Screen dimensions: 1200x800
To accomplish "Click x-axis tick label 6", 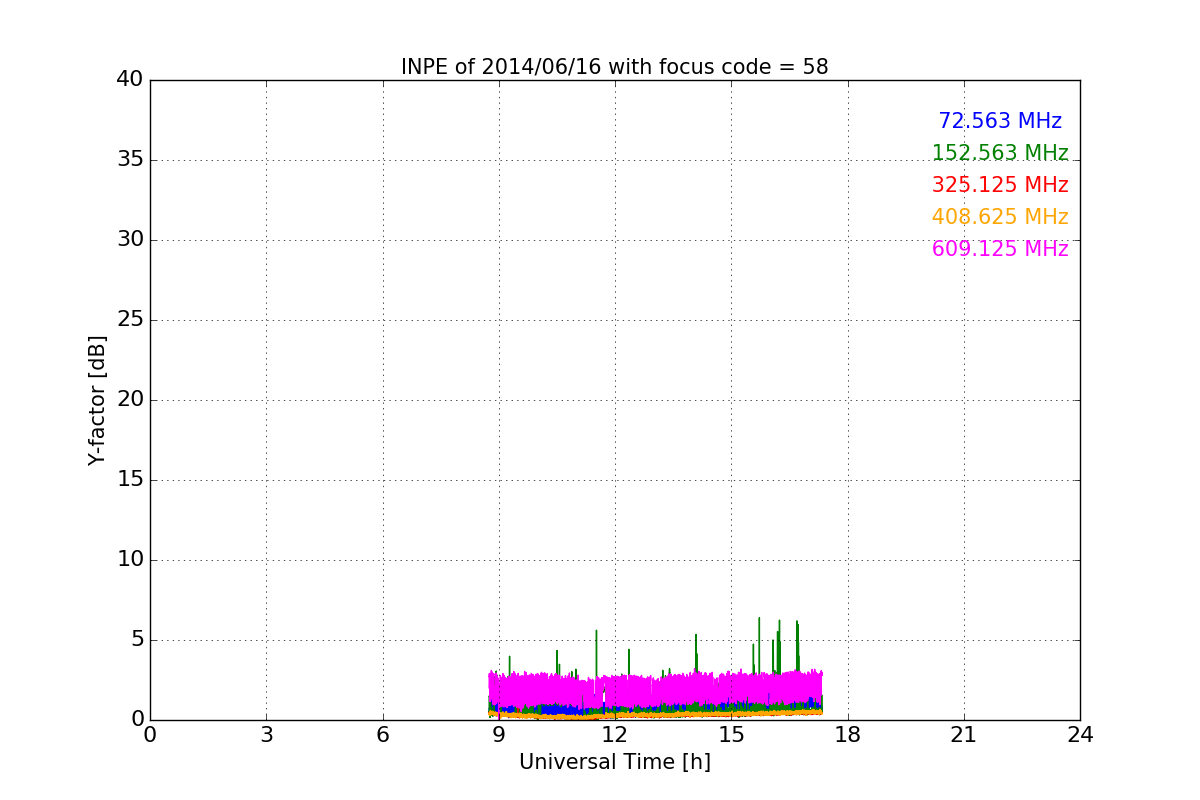I will click(382, 735).
